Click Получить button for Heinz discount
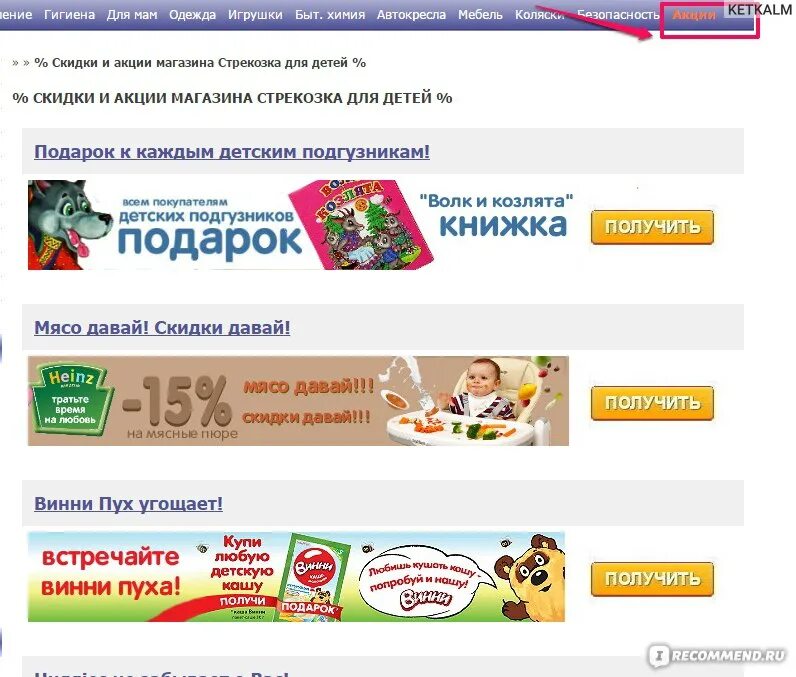 (652, 403)
